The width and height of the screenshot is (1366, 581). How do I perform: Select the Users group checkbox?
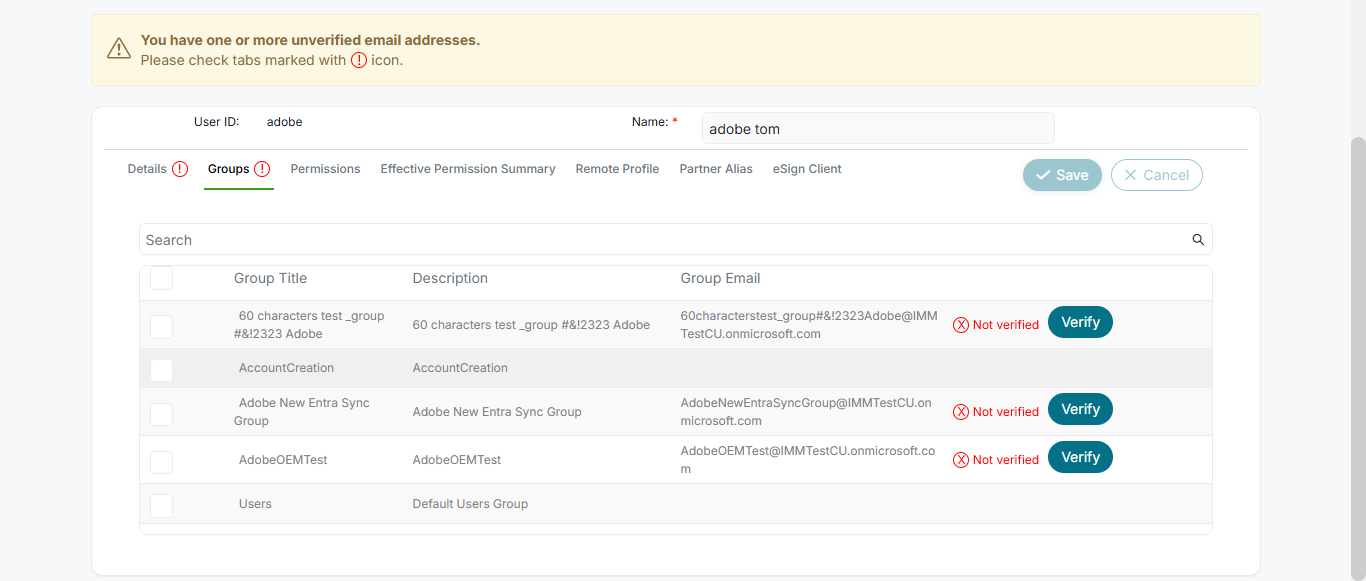tap(161, 506)
